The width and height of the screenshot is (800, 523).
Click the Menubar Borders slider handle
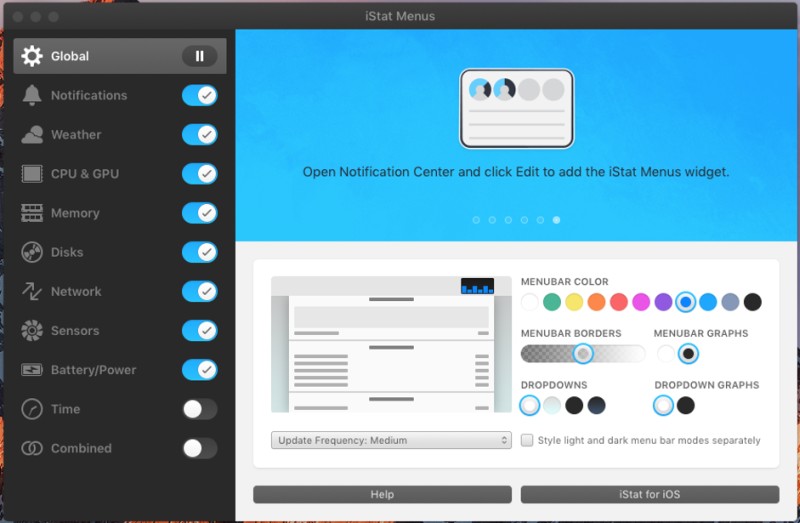click(583, 354)
